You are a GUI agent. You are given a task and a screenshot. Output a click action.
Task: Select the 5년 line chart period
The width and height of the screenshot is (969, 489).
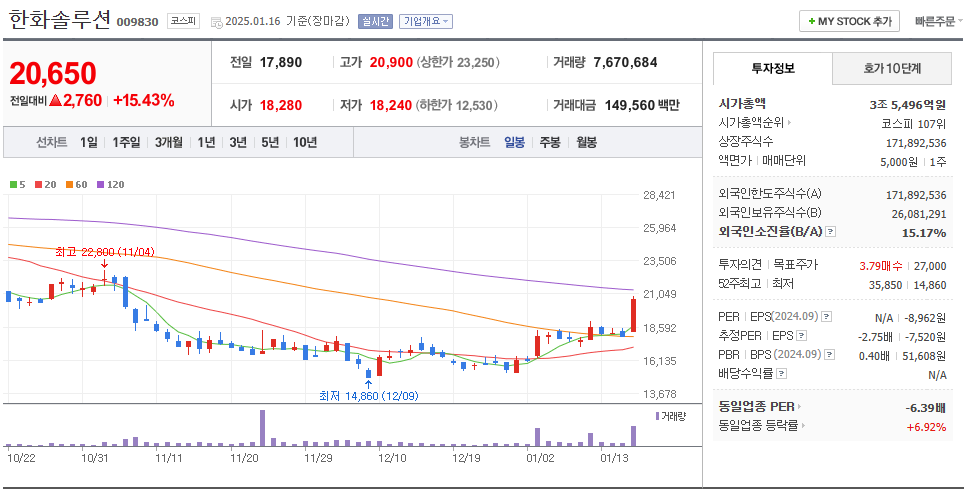pos(270,142)
